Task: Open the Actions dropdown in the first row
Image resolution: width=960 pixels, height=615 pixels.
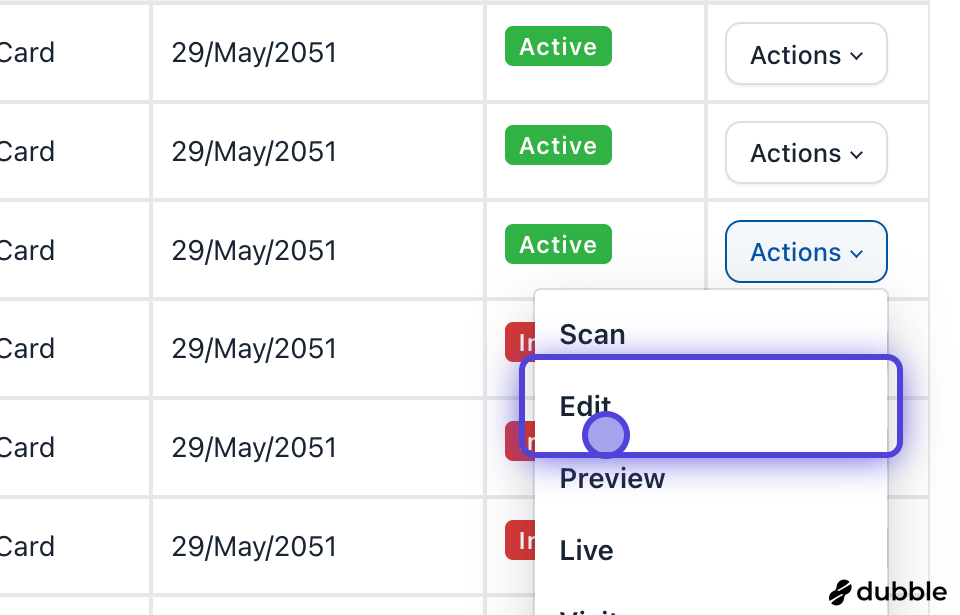Action: click(806, 55)
